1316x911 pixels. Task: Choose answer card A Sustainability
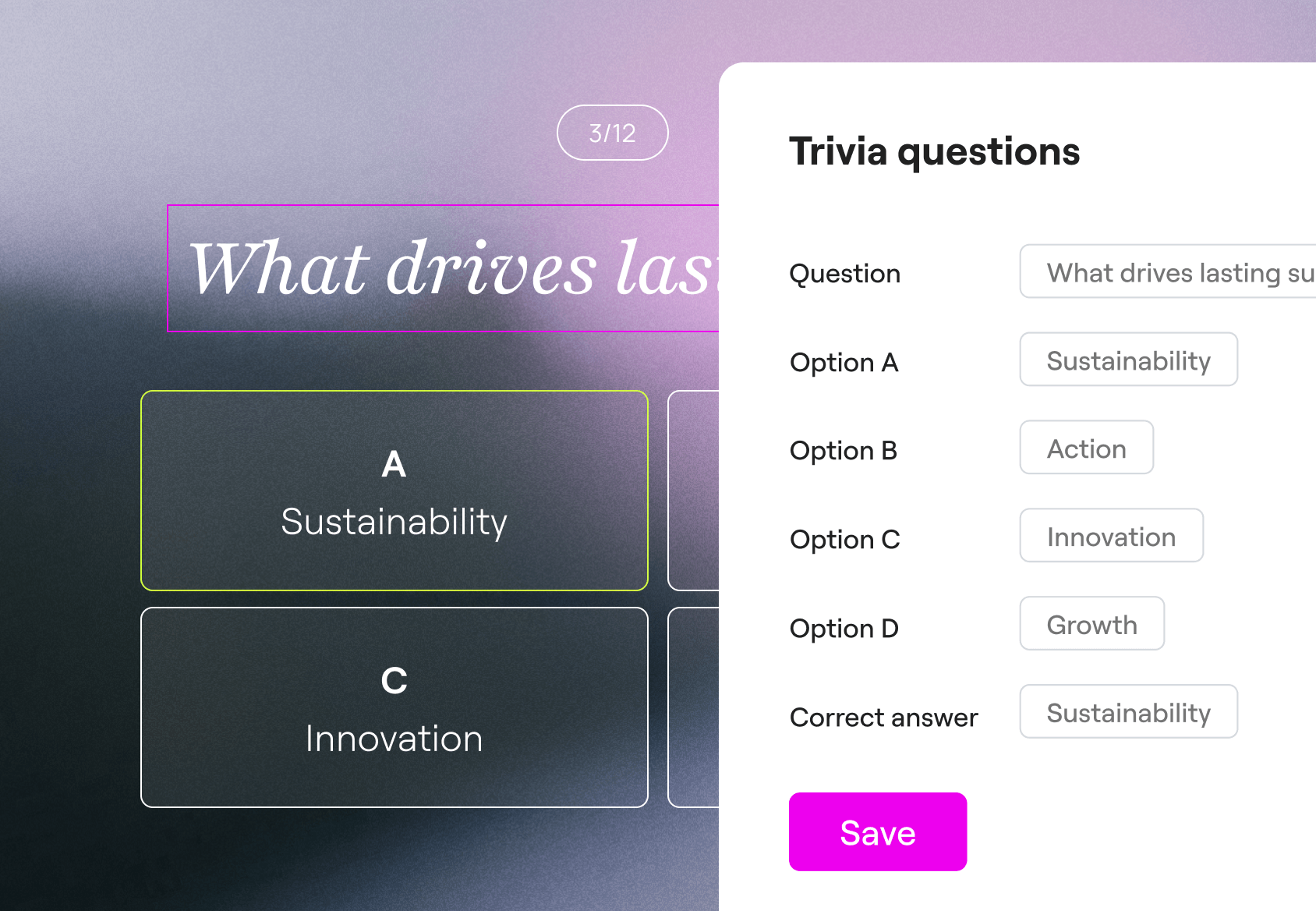tap(394, 491)
